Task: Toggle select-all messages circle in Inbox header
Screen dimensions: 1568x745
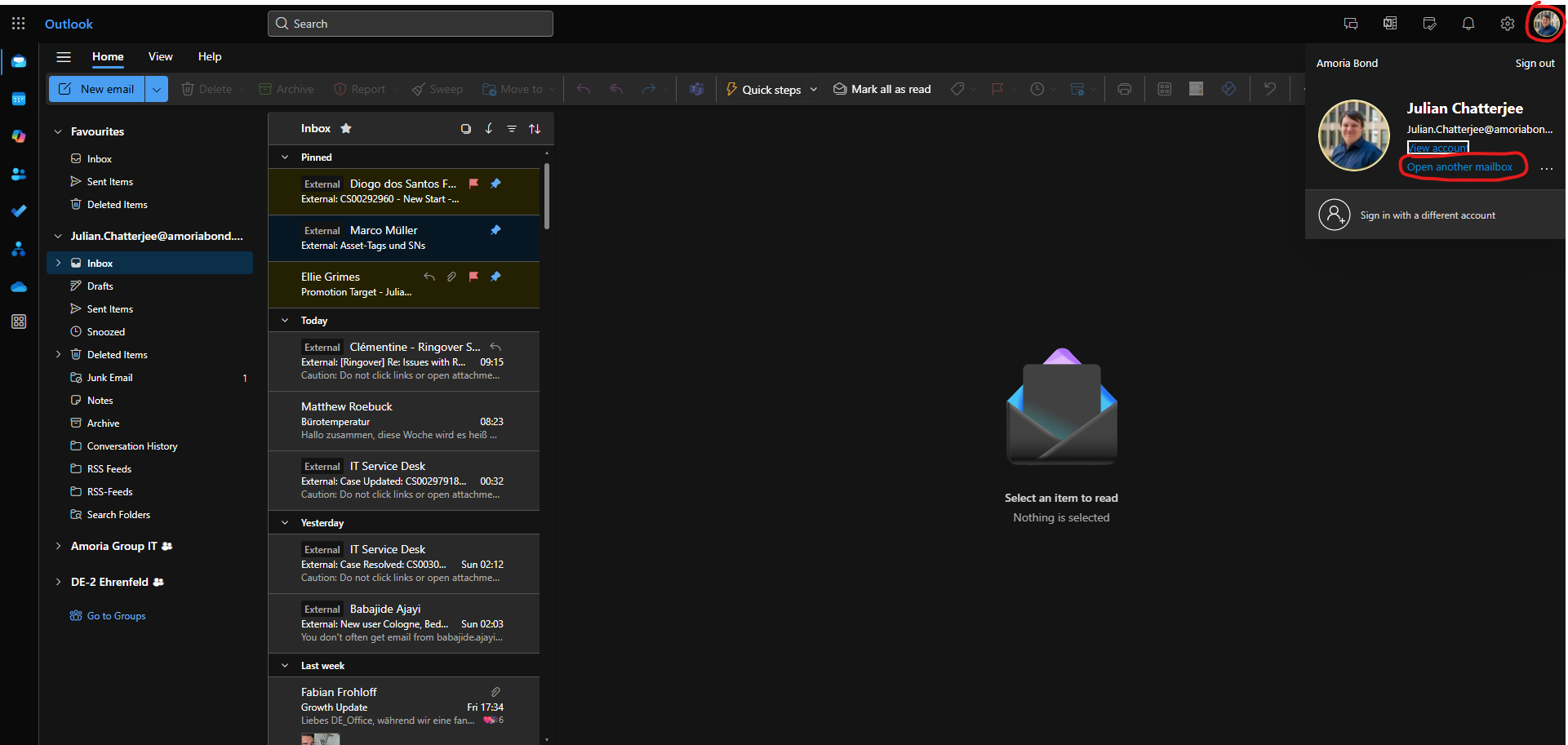Action: click(x=466, y=128)
